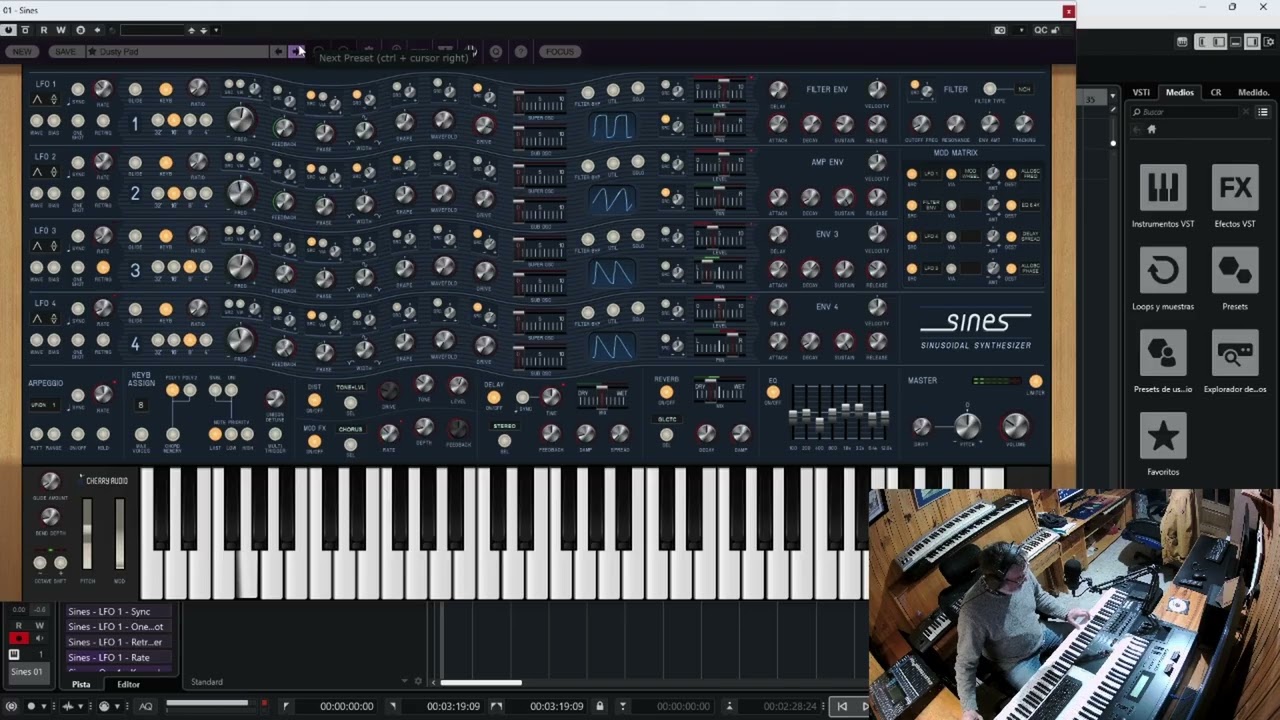Toggle the R read automation button in plugin header
Viewport: 1280px width, 720px height.
[44, 30]
